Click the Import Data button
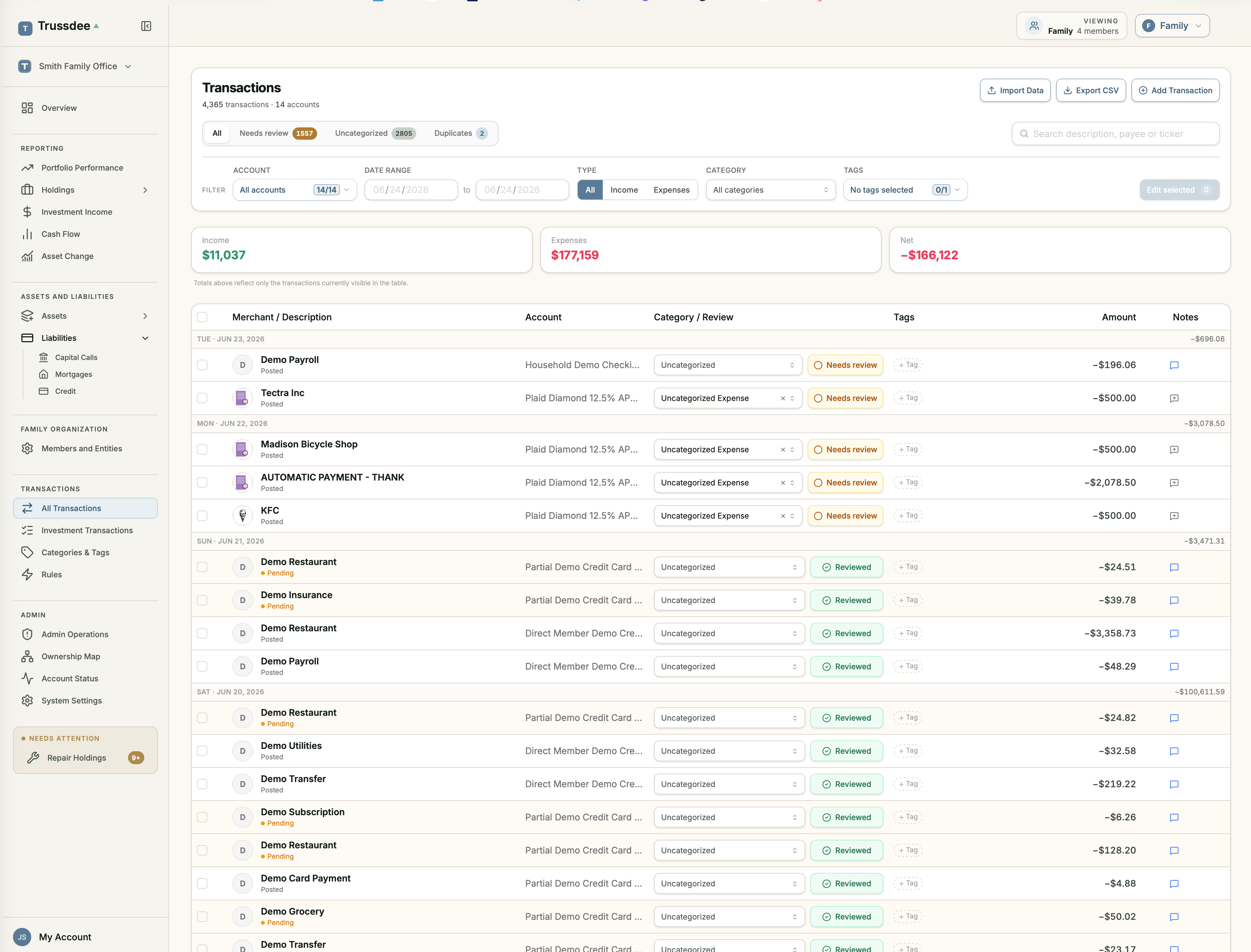 [1015, 91]
